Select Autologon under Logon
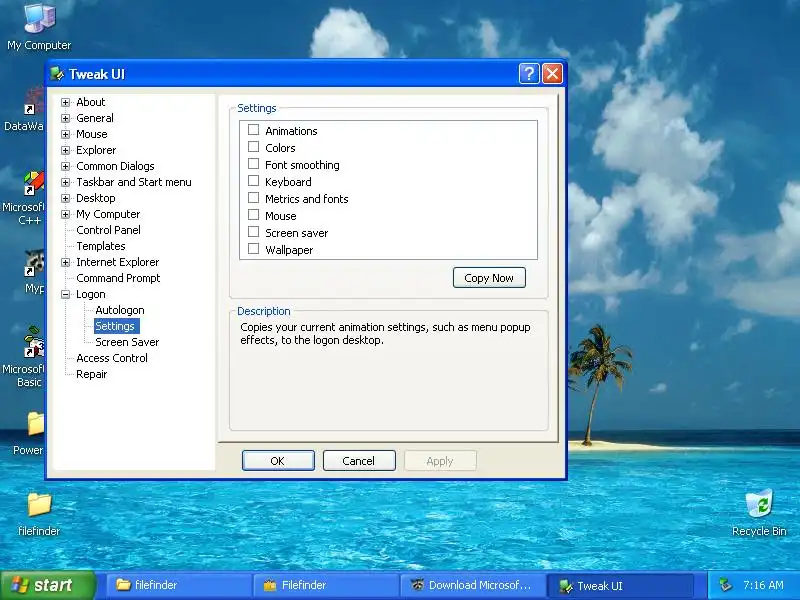The image size is (800, 600). pos(119,310)
